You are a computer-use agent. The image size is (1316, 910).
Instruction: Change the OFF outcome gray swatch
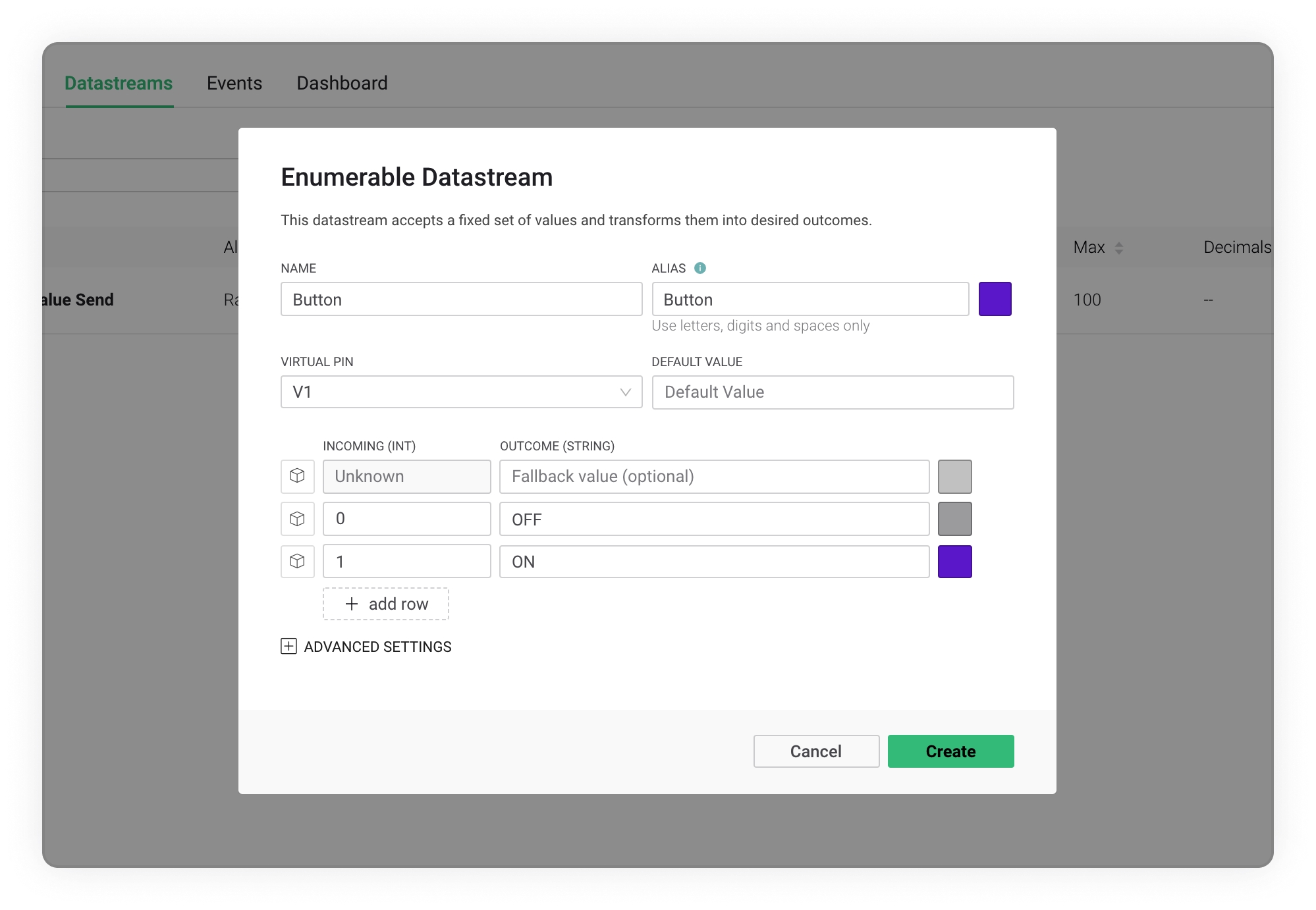954,519
